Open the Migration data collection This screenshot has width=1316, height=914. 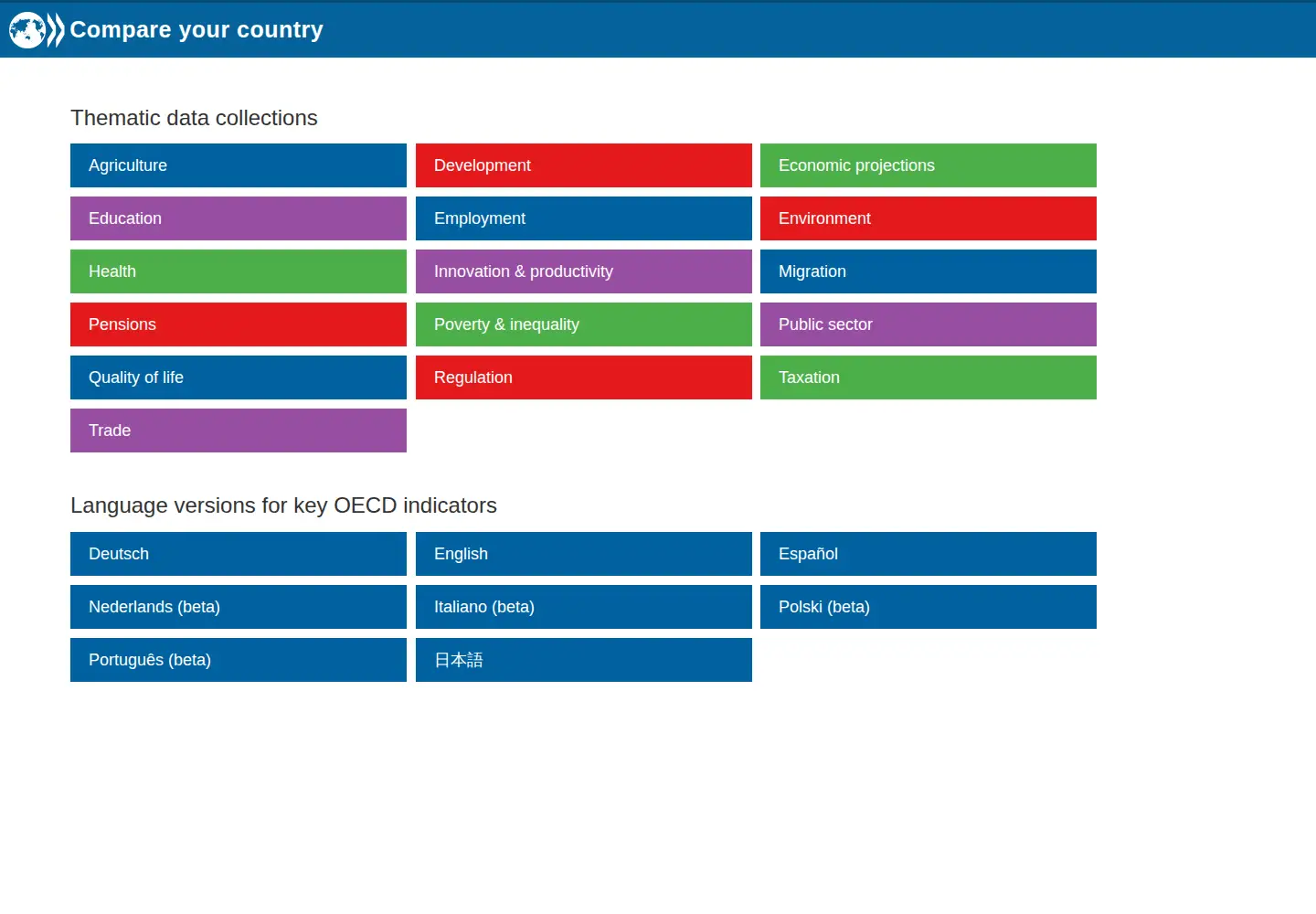[929, 271]
